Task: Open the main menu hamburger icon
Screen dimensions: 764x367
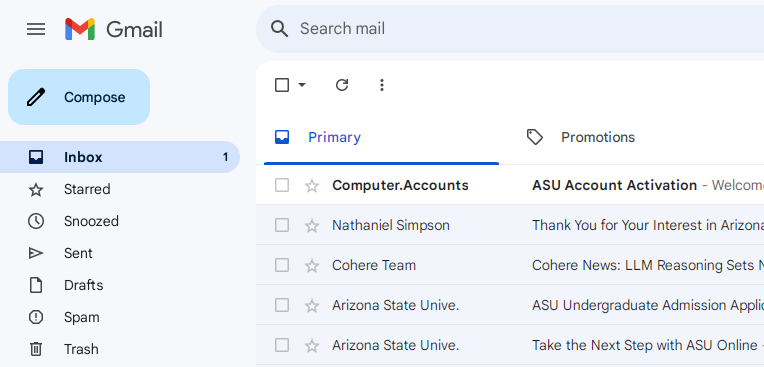Action: (x=36, y=29)
